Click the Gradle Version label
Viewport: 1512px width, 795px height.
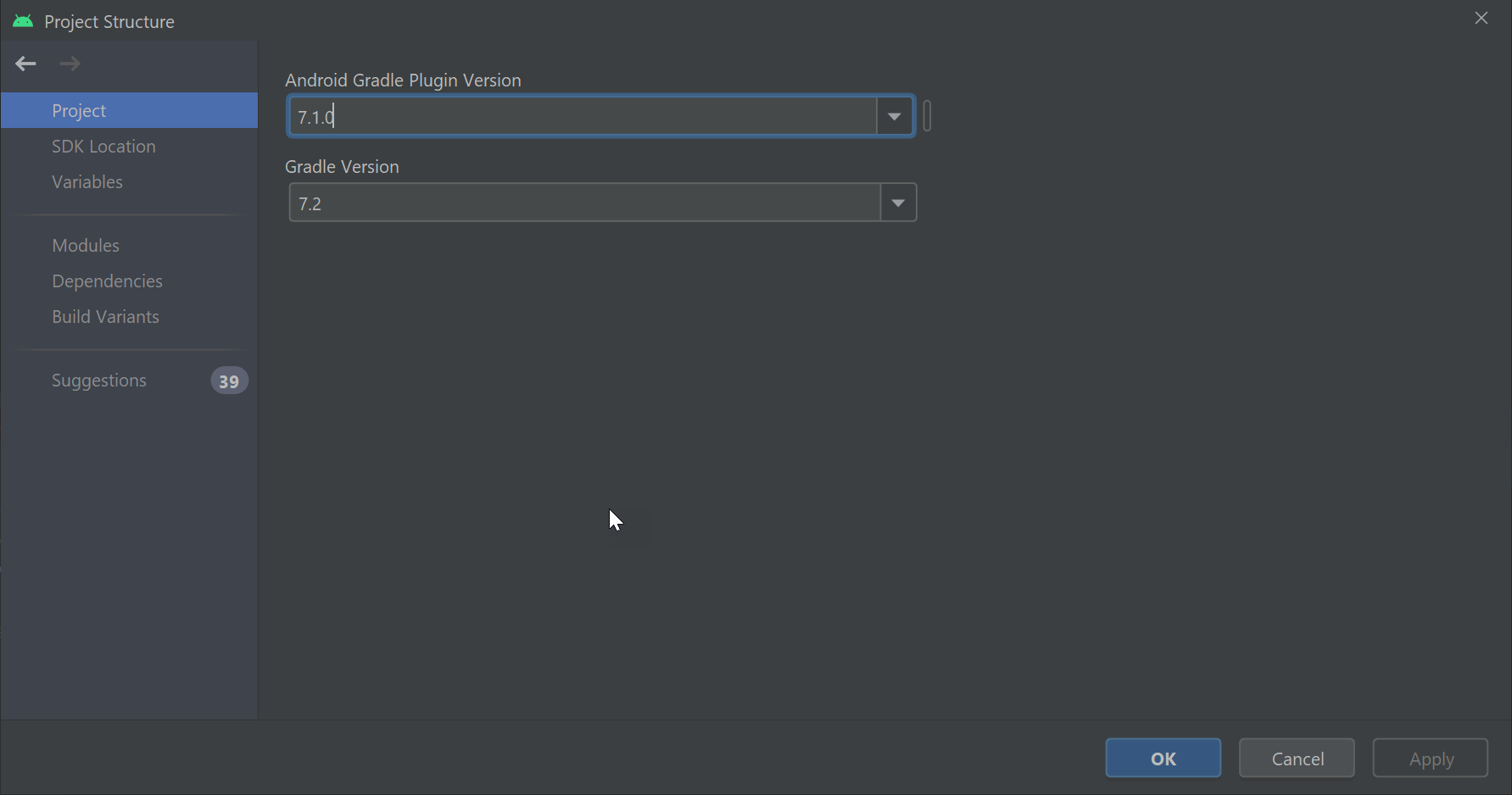pyautogui.click(x=342, y=166)
